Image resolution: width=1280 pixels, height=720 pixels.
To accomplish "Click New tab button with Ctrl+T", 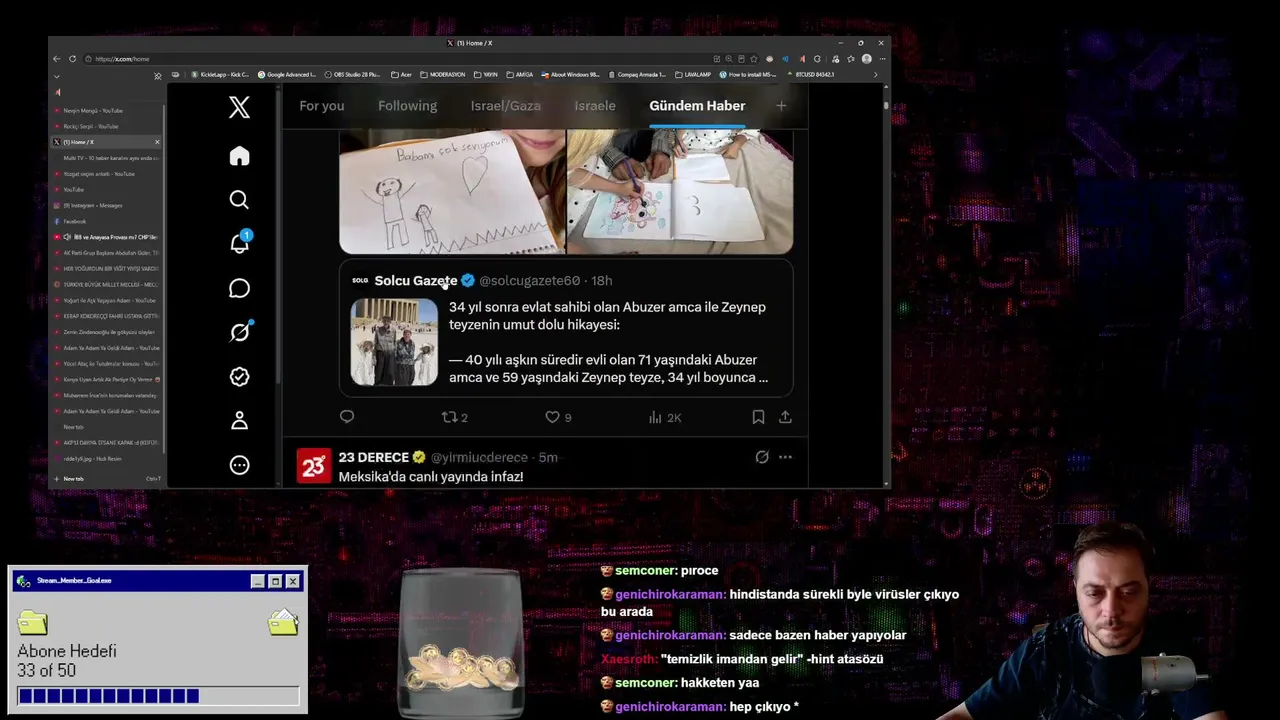I will click(x=107, y=479).
